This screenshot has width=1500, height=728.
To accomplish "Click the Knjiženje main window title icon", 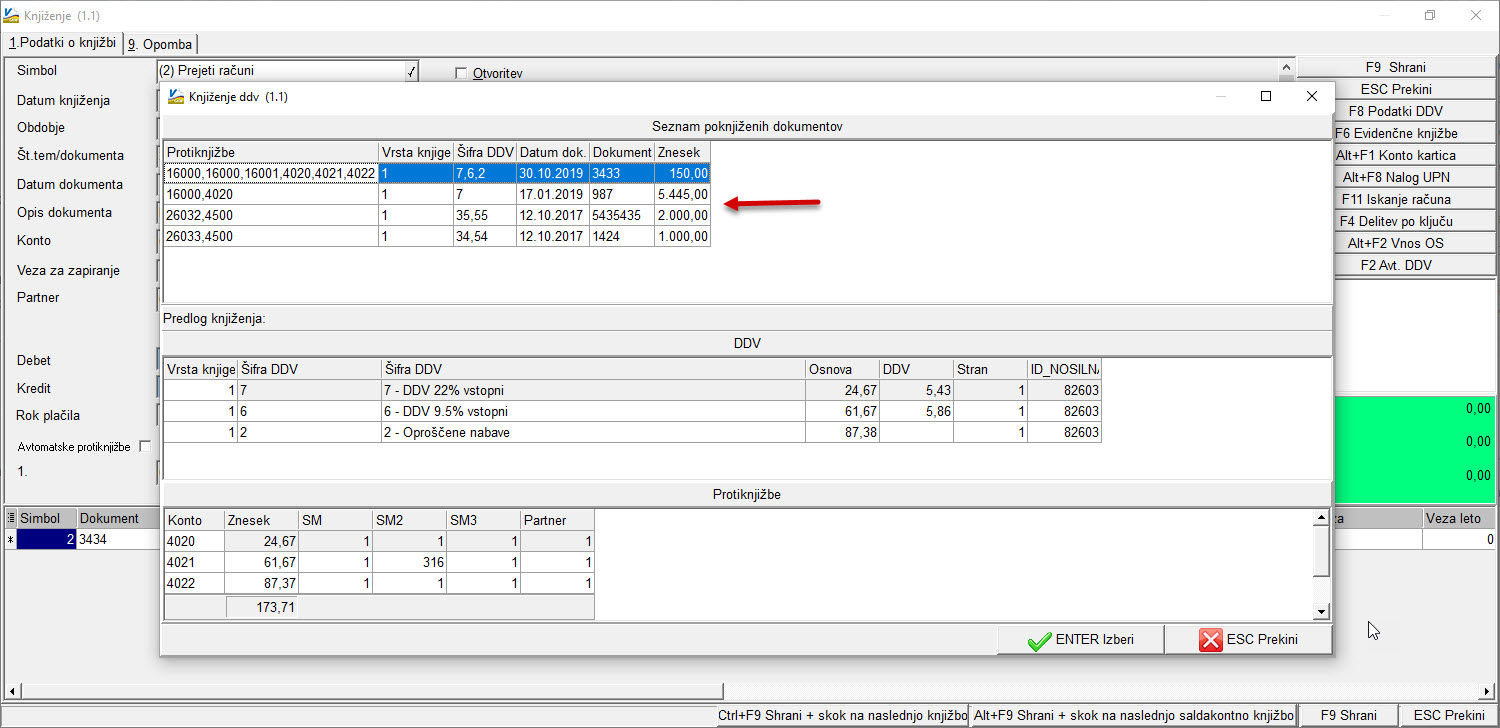I will (11, 16).
